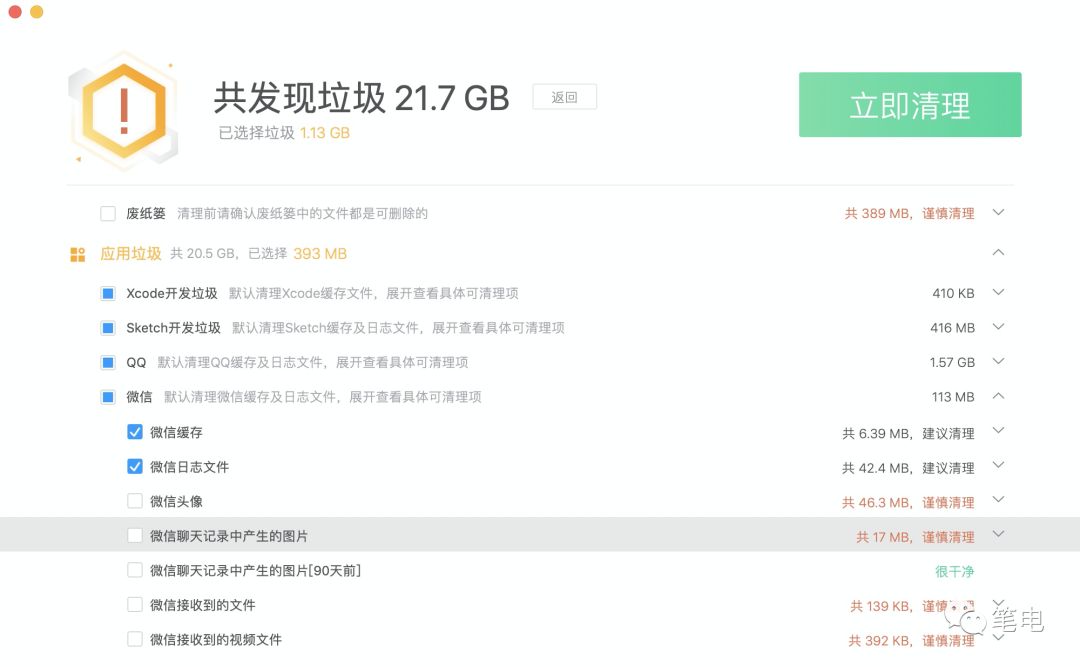Uncheck the 微信 checkbox
Image resolution: width=1080 pixels, height=667 pixels.
coord(107,397)
